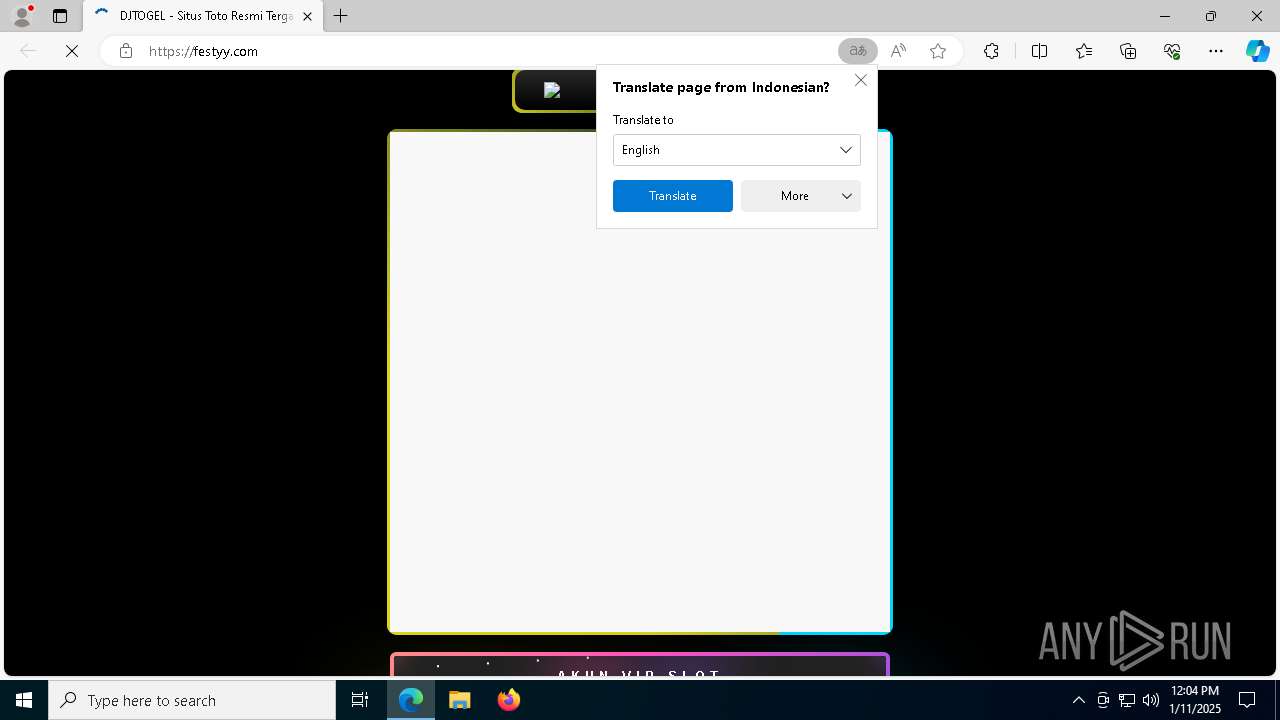Close the DJTOGEL browser tab

(307, 16)
